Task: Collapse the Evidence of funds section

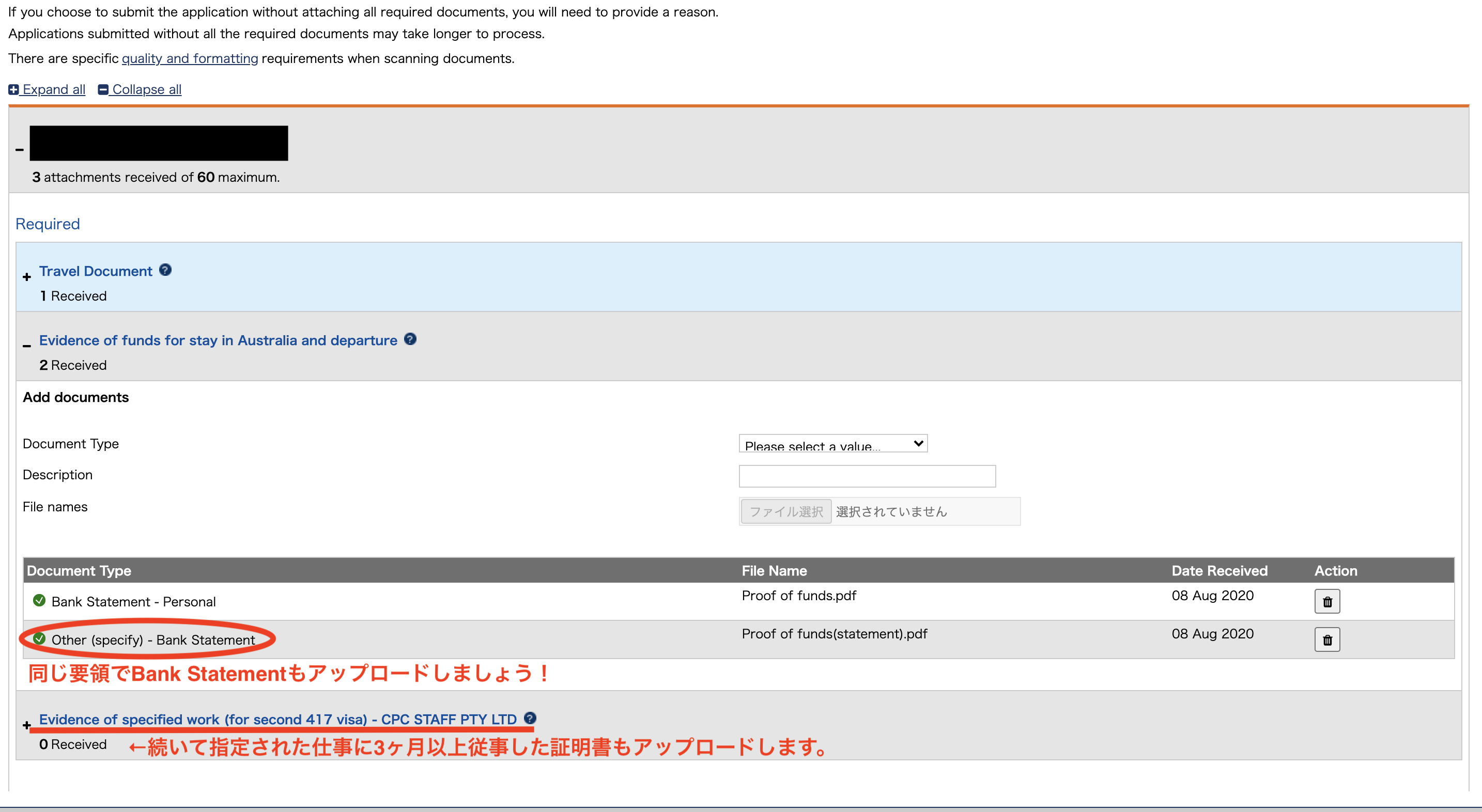Action: 26,346
